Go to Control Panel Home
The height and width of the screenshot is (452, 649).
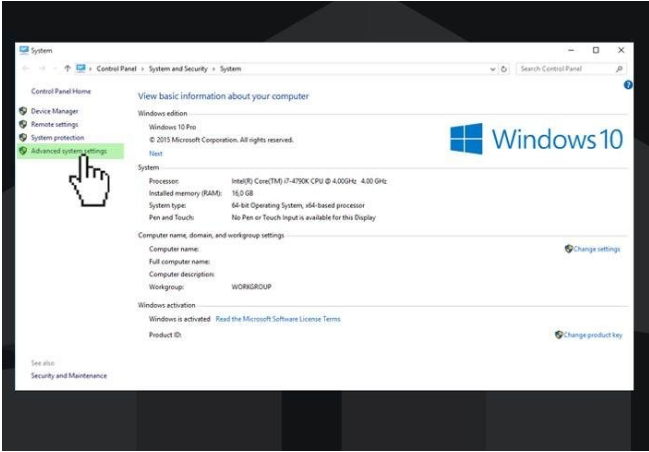(61, 91)
